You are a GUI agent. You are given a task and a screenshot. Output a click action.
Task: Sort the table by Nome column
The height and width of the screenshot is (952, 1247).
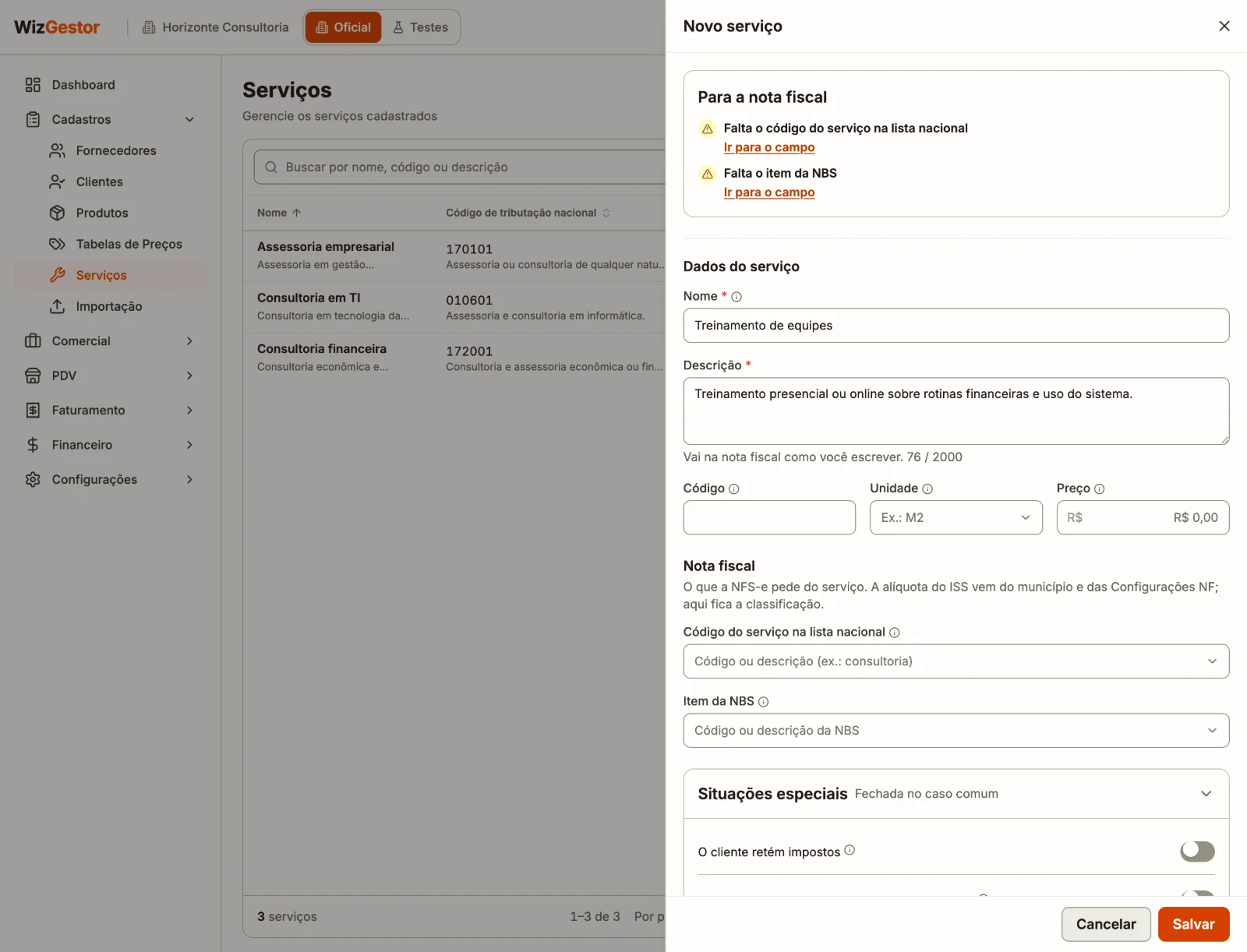(279, 213)
